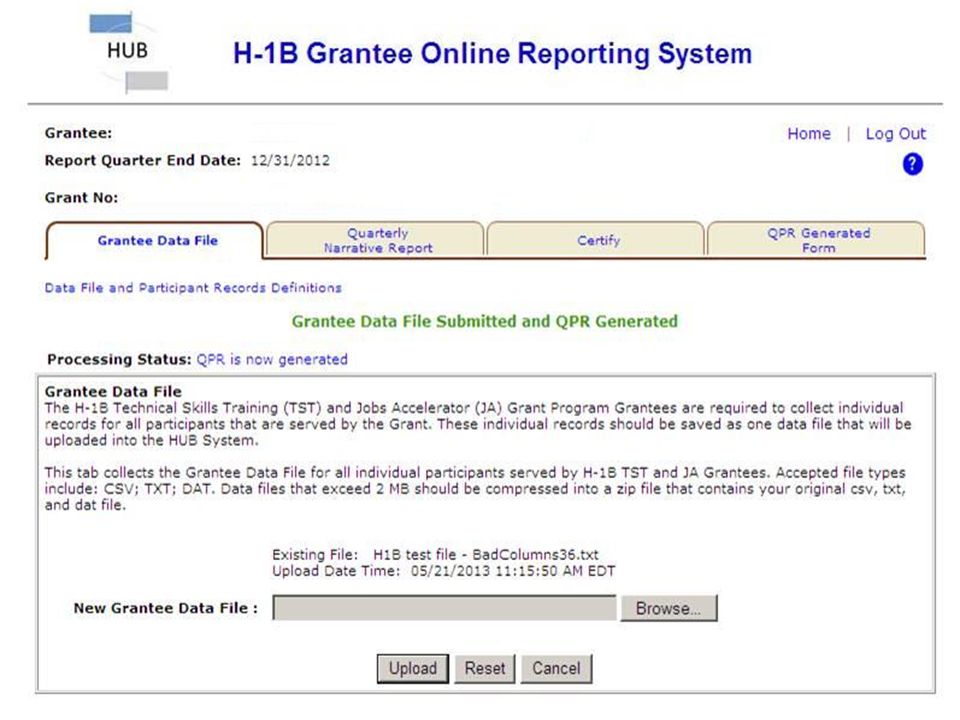The image size is (960, 720).
Task: Click the report date '12/31/2012'
Action: pyautogui.click(x=290, y=160)
